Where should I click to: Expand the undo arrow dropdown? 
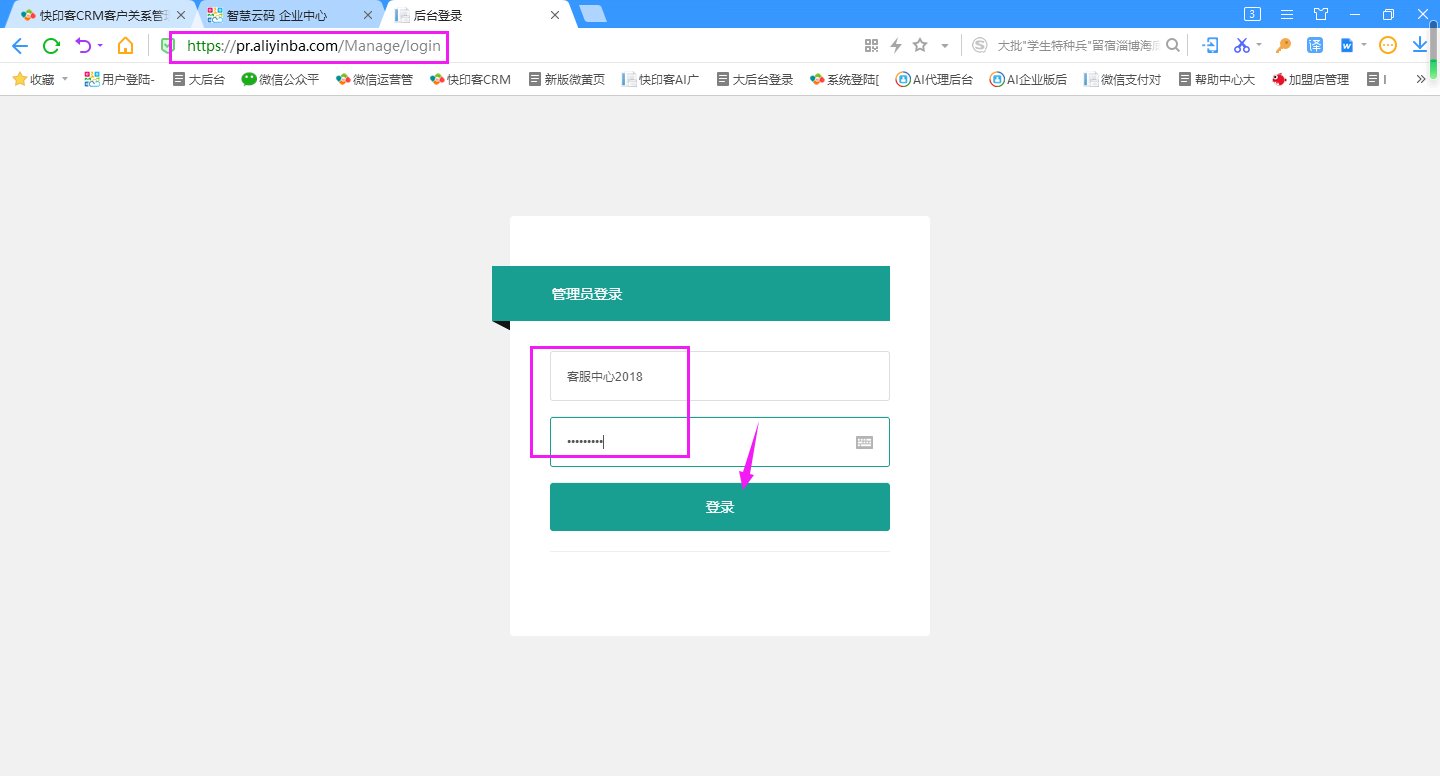point(100,46)
